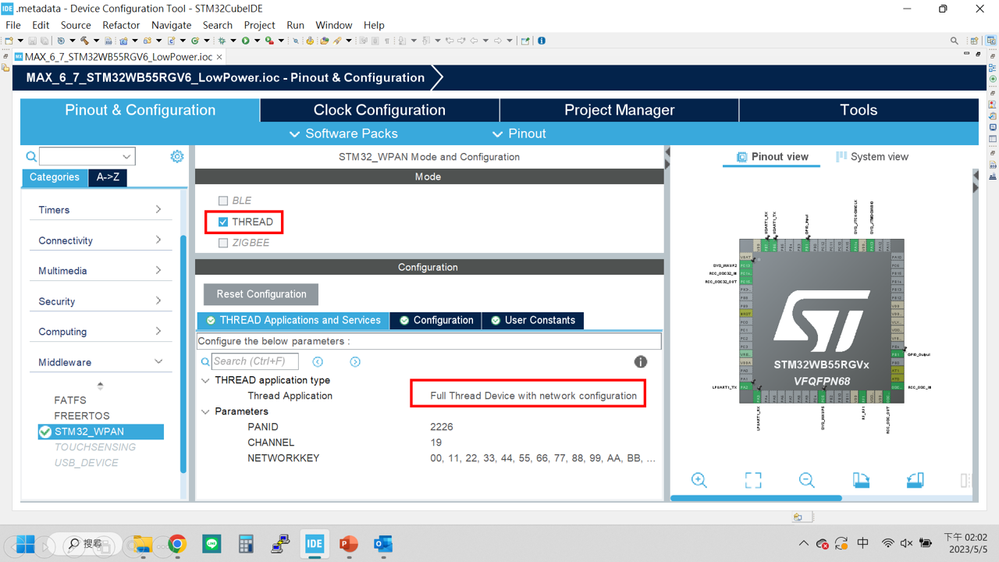
Task: Click the green Run toolbar icon
Action: (x=245, y=41)
